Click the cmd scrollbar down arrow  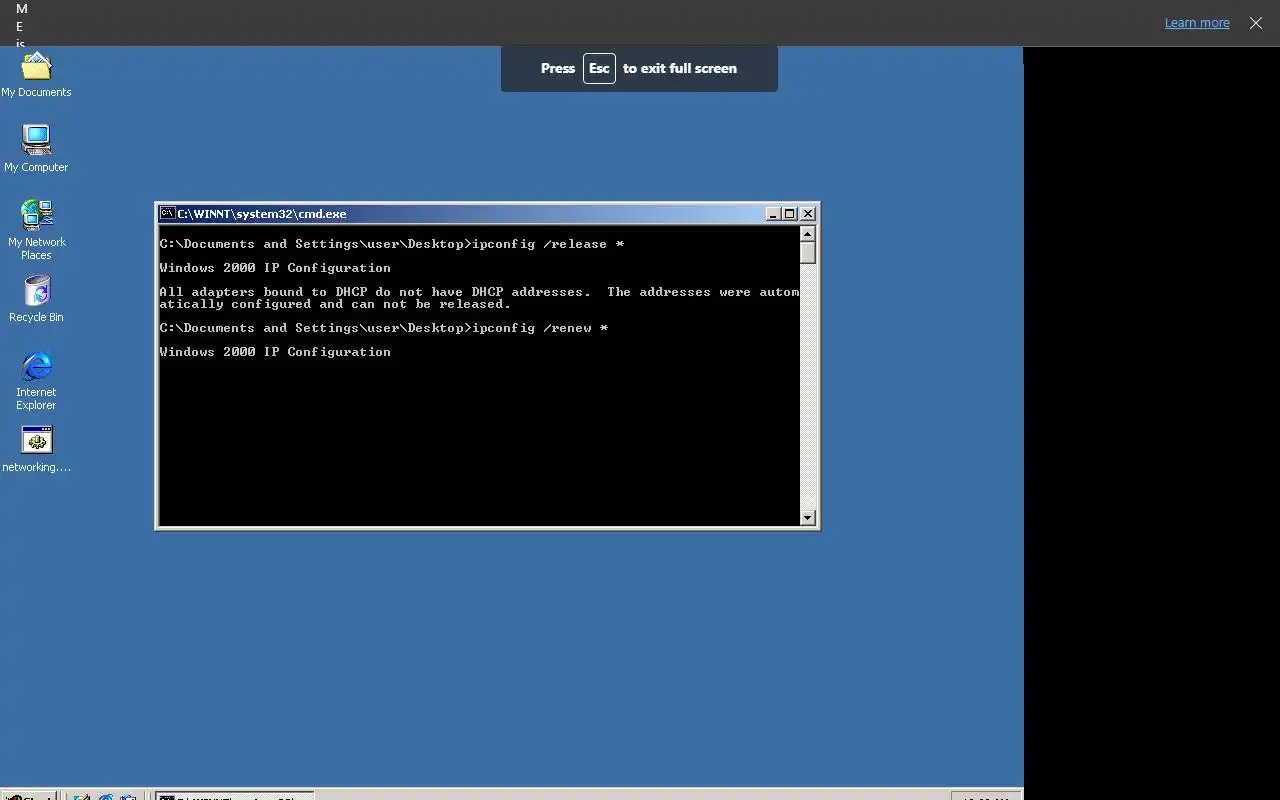(808, 518)
